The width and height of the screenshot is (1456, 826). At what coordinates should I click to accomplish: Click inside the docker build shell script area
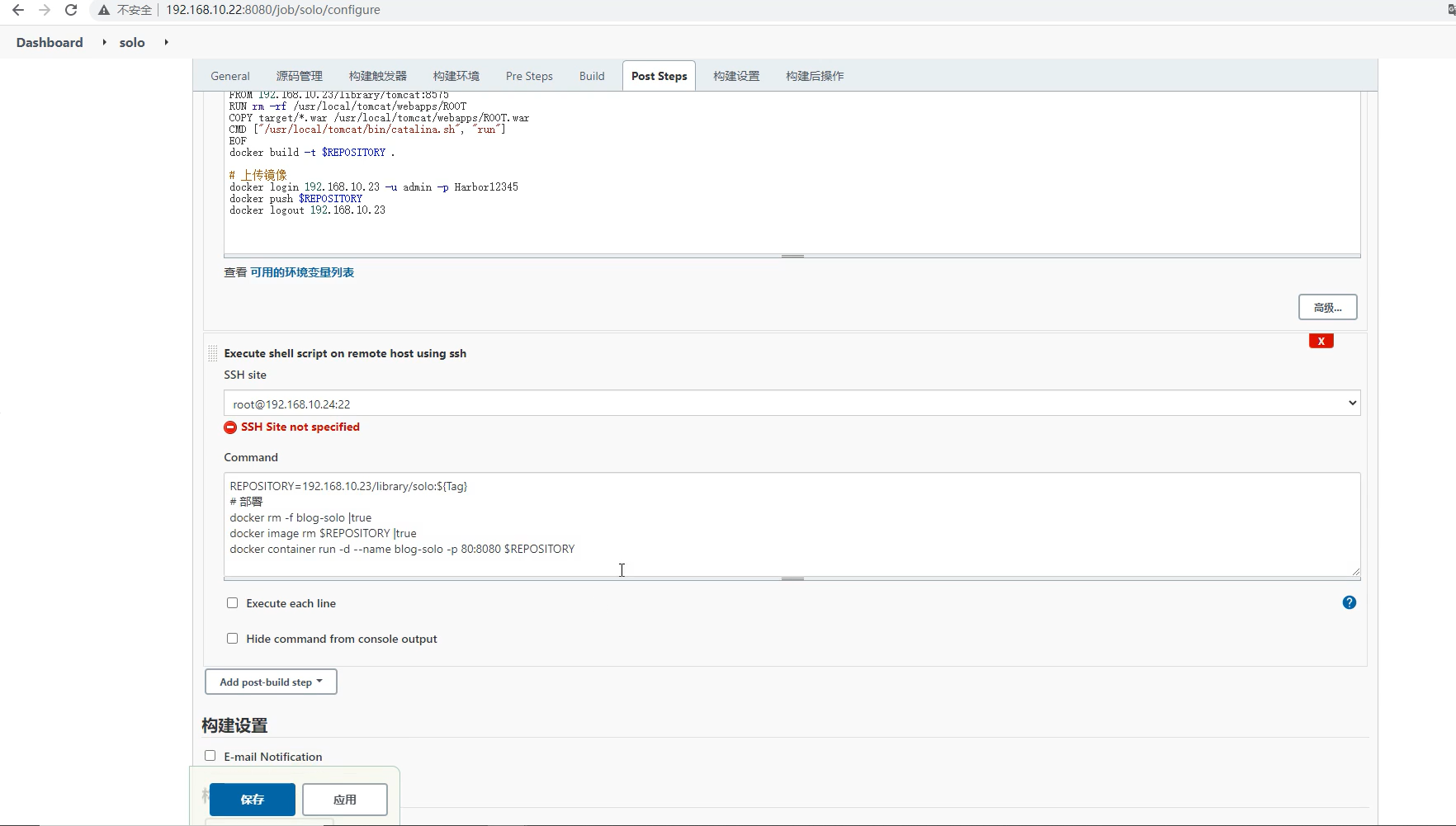(x=792, y=172)
